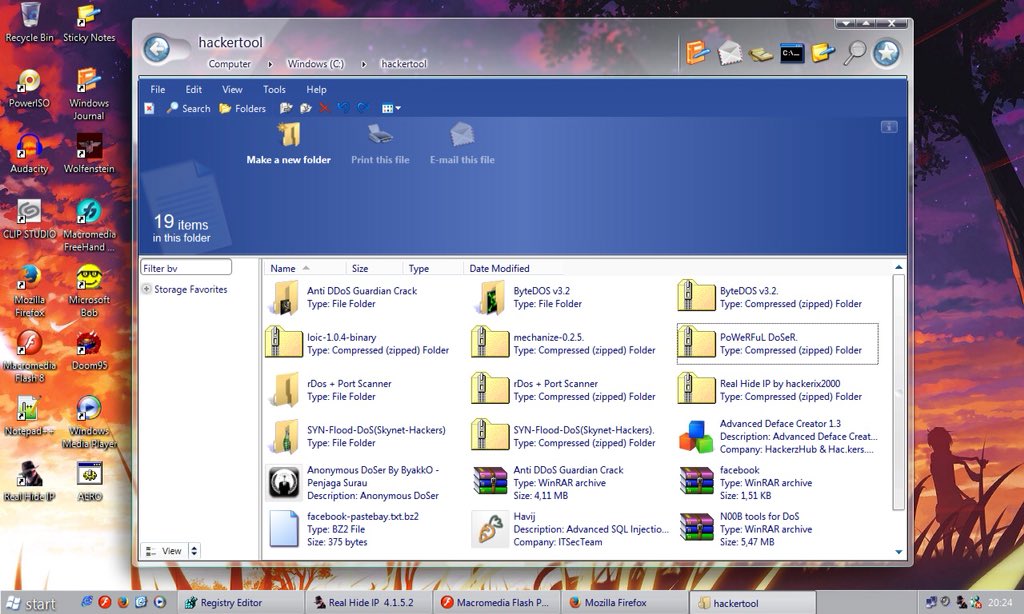Screen dimensions: 1024x614
Task: Open the Help menu
Action: click(316, 89)
